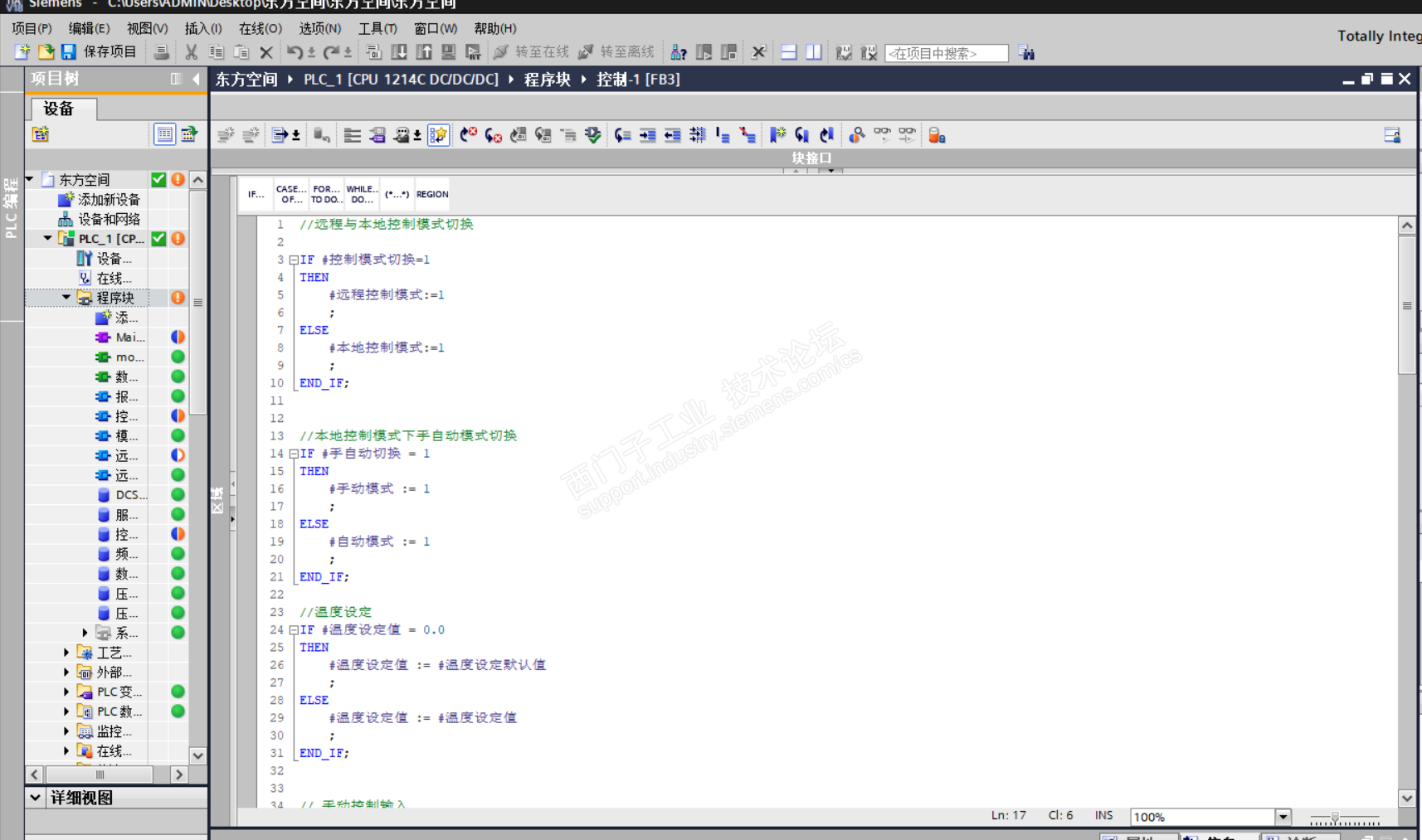Open the 在线(O) menu

pos(261,28)
